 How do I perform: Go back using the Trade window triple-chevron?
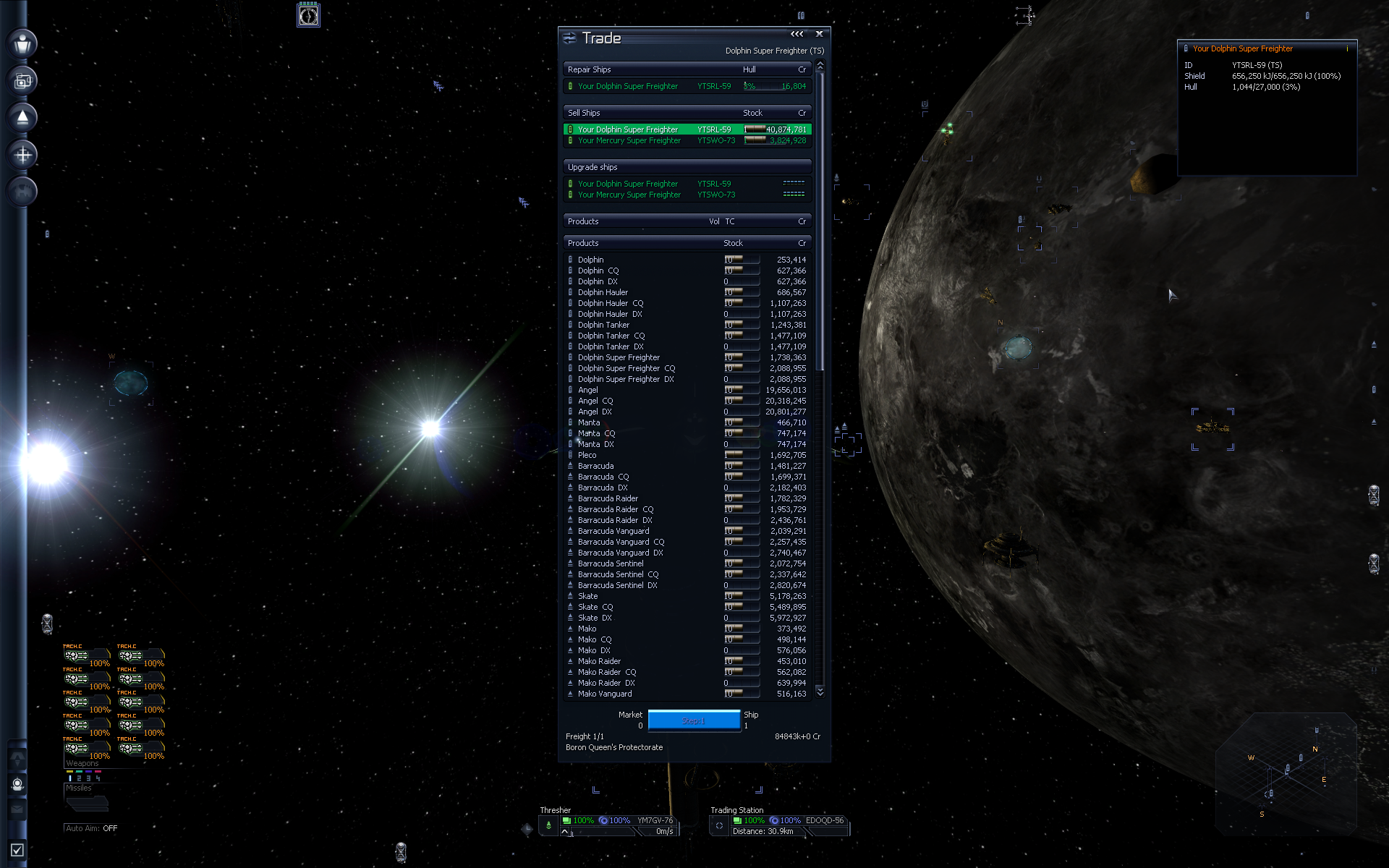797,34
